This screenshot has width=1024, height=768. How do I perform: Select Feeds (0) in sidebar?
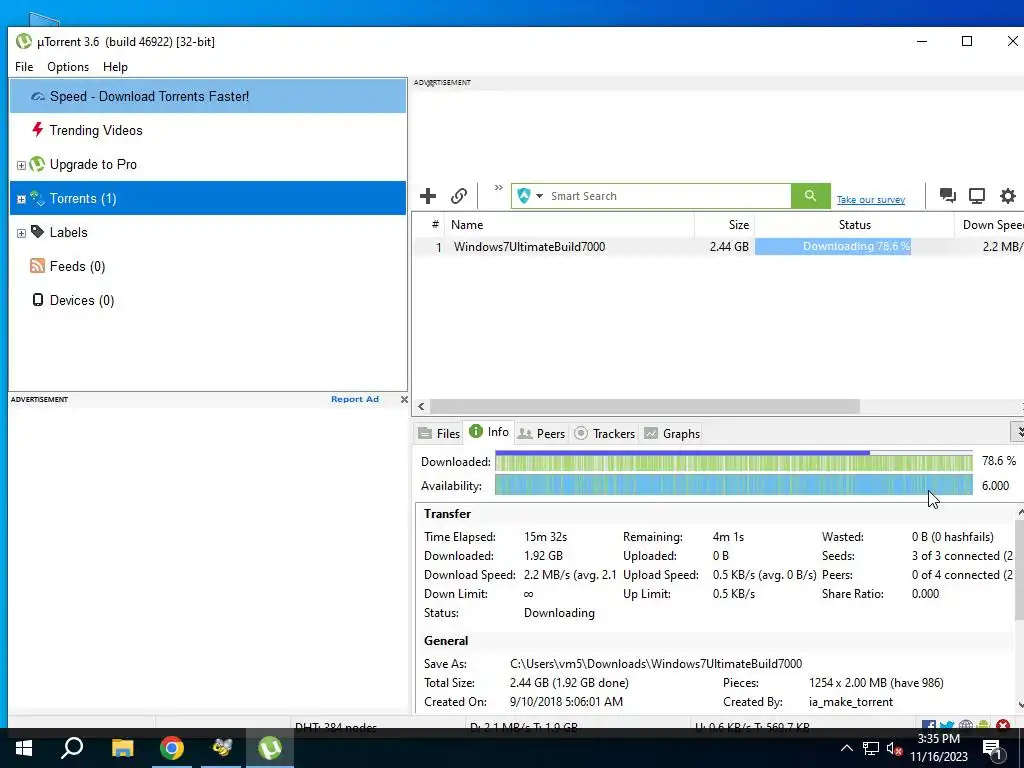tap(208, 266)
